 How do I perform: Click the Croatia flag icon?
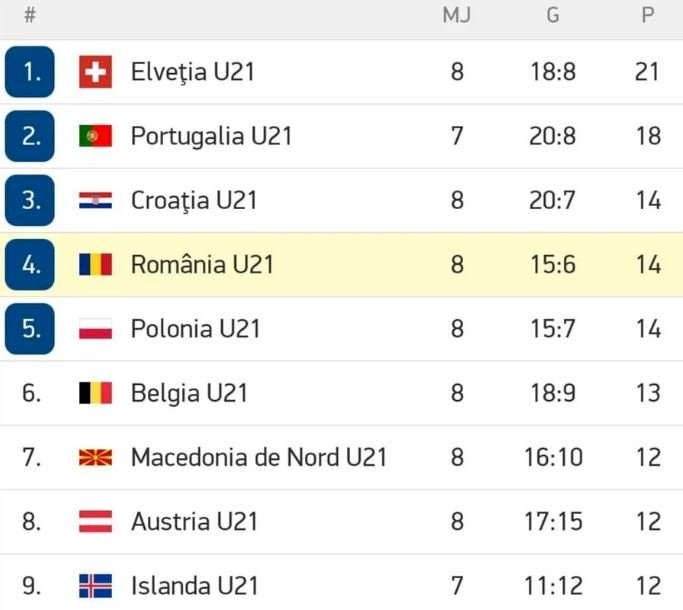(x=95, y=200)
